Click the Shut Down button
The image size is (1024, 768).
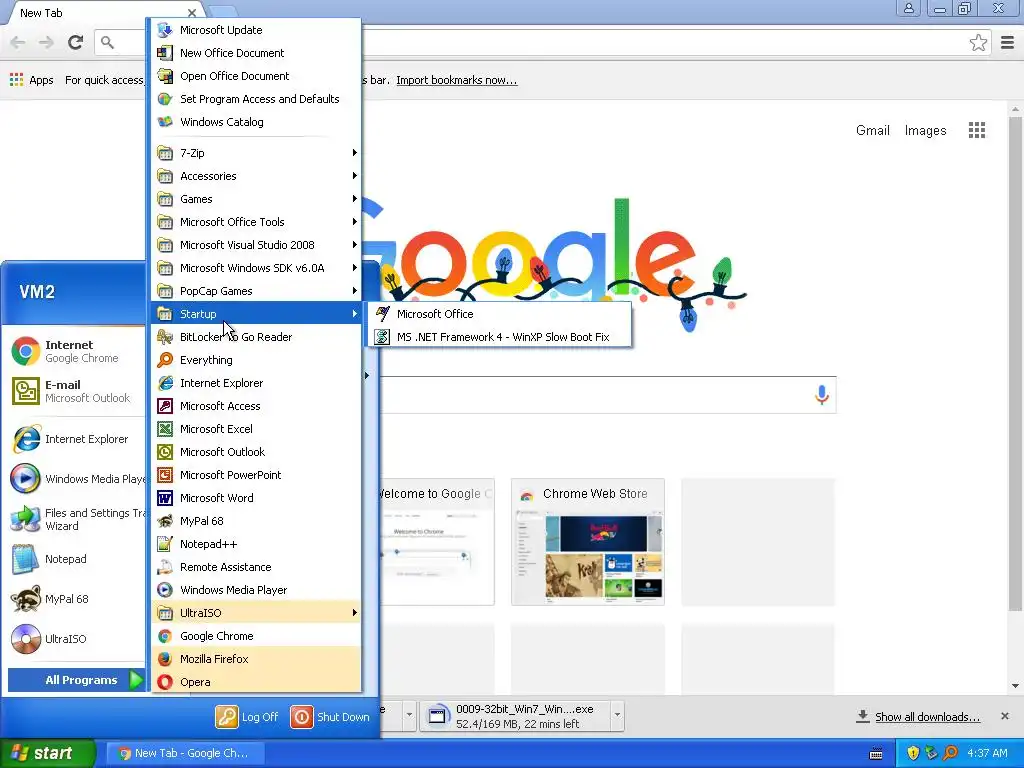330,717
